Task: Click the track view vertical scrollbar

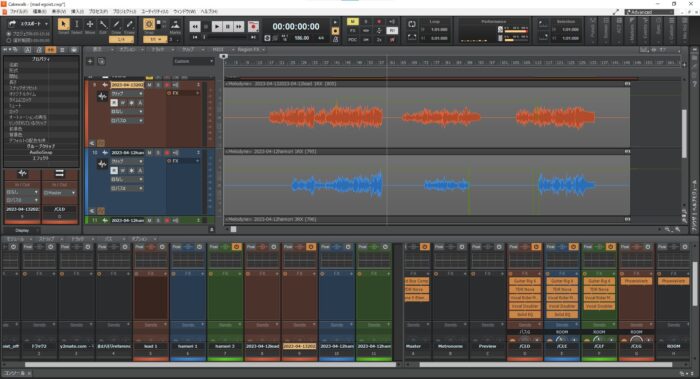Action: (x=683, y=134)
